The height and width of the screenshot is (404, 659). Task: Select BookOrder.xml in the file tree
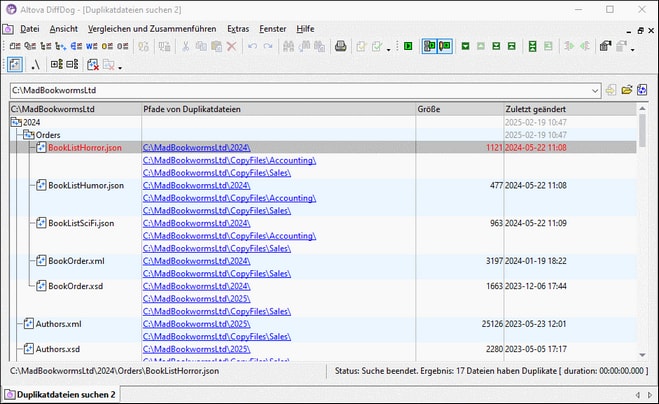coord(76,261)
